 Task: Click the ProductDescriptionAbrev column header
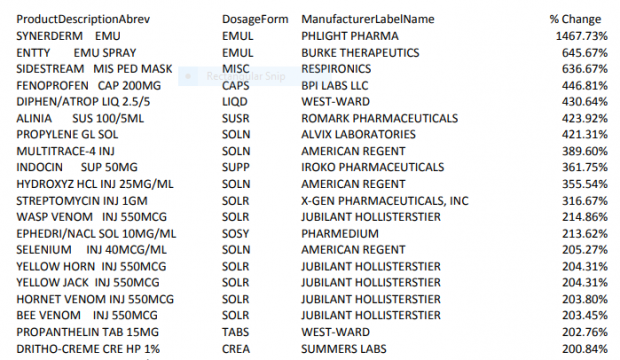pyautogui.click(x=83, y=19)
